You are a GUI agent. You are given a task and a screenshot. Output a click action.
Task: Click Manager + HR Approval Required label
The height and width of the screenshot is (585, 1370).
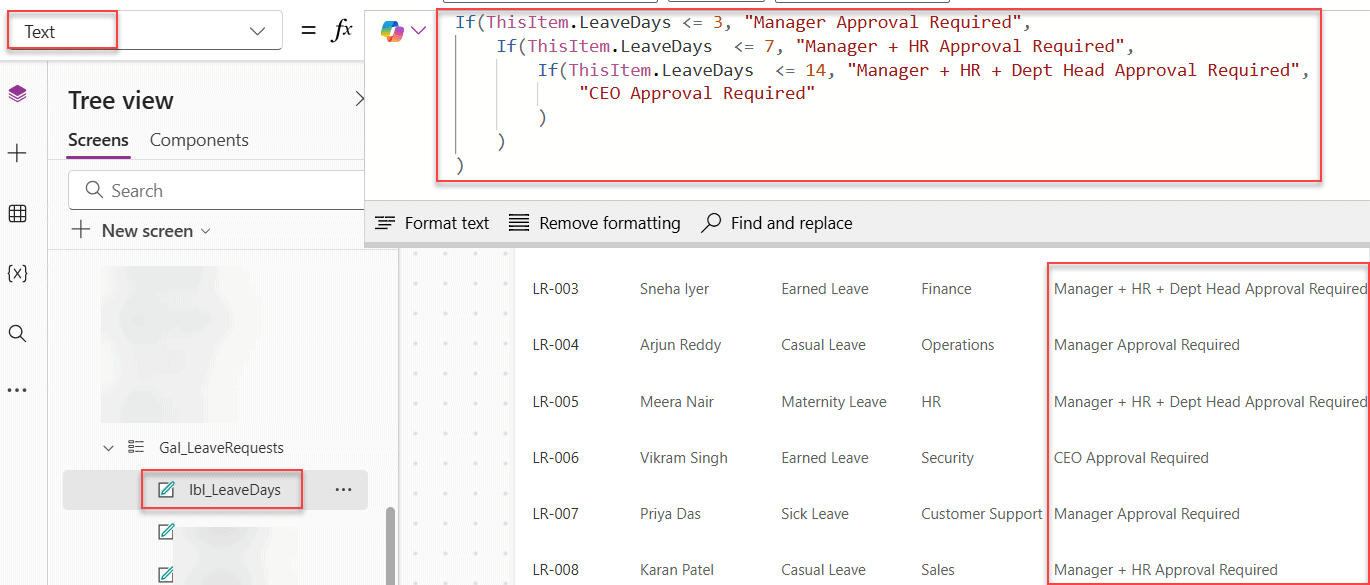coord(1166,570)
